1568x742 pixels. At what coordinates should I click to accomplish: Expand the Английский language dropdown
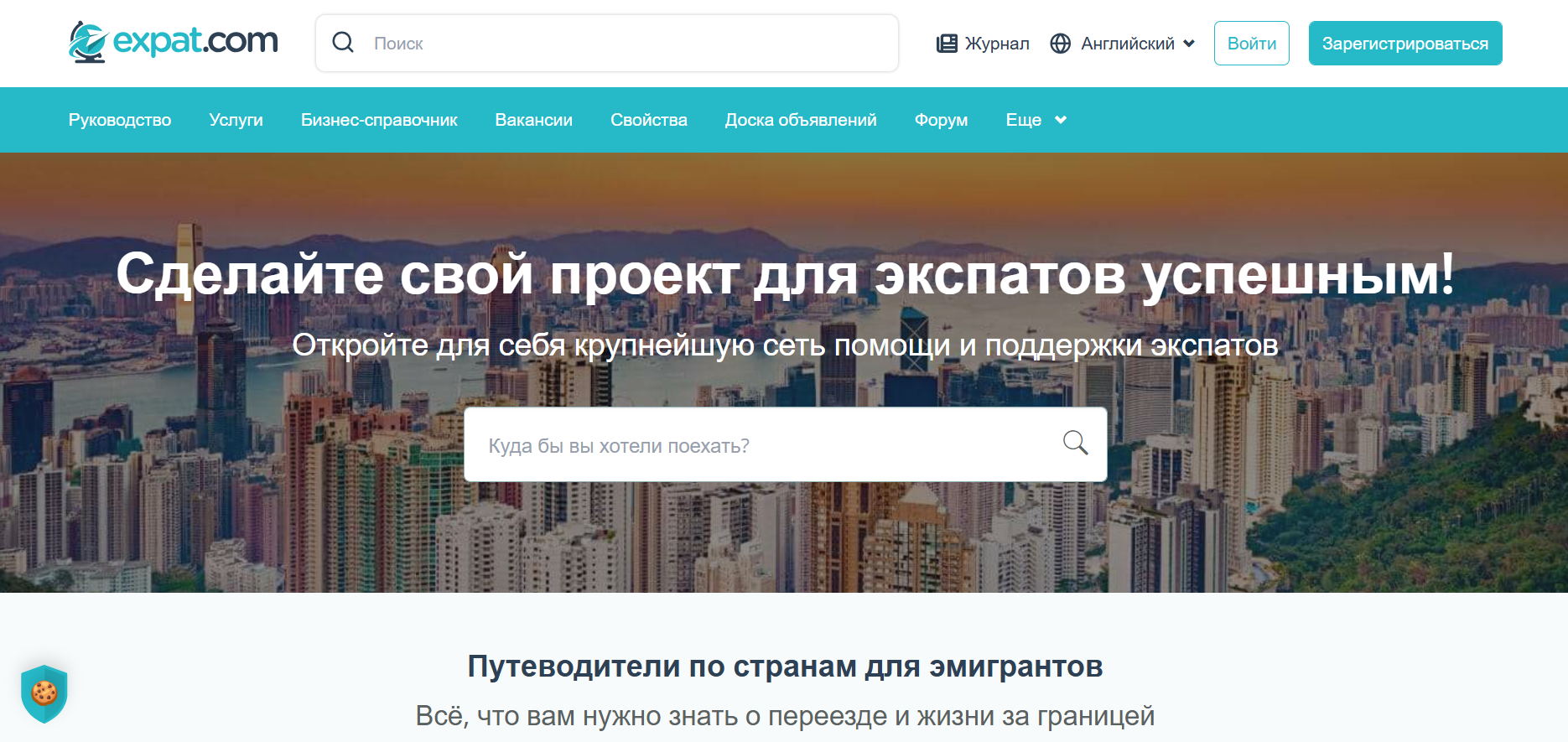[1188, 44]
